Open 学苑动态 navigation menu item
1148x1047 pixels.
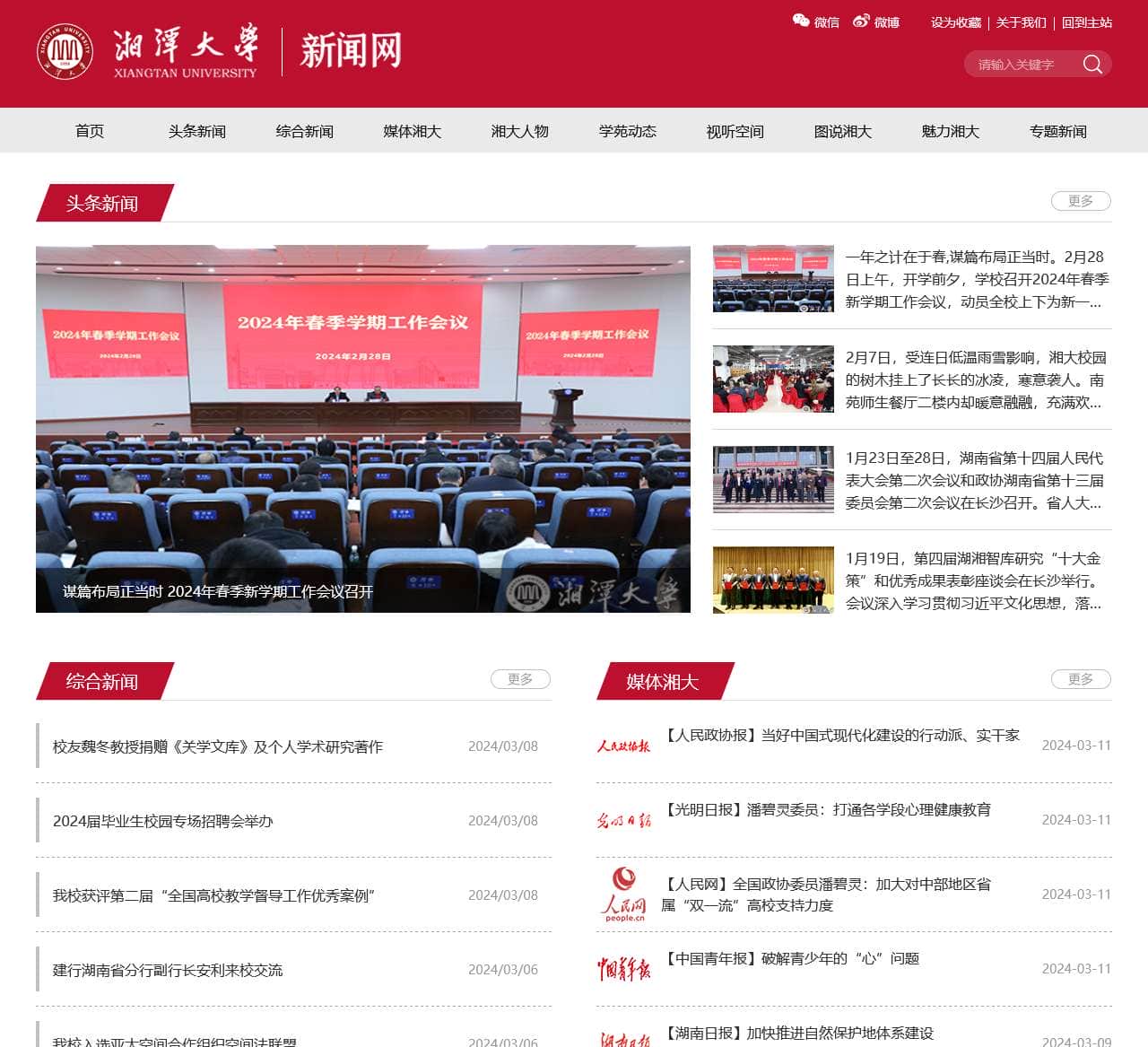click(628, 131)
